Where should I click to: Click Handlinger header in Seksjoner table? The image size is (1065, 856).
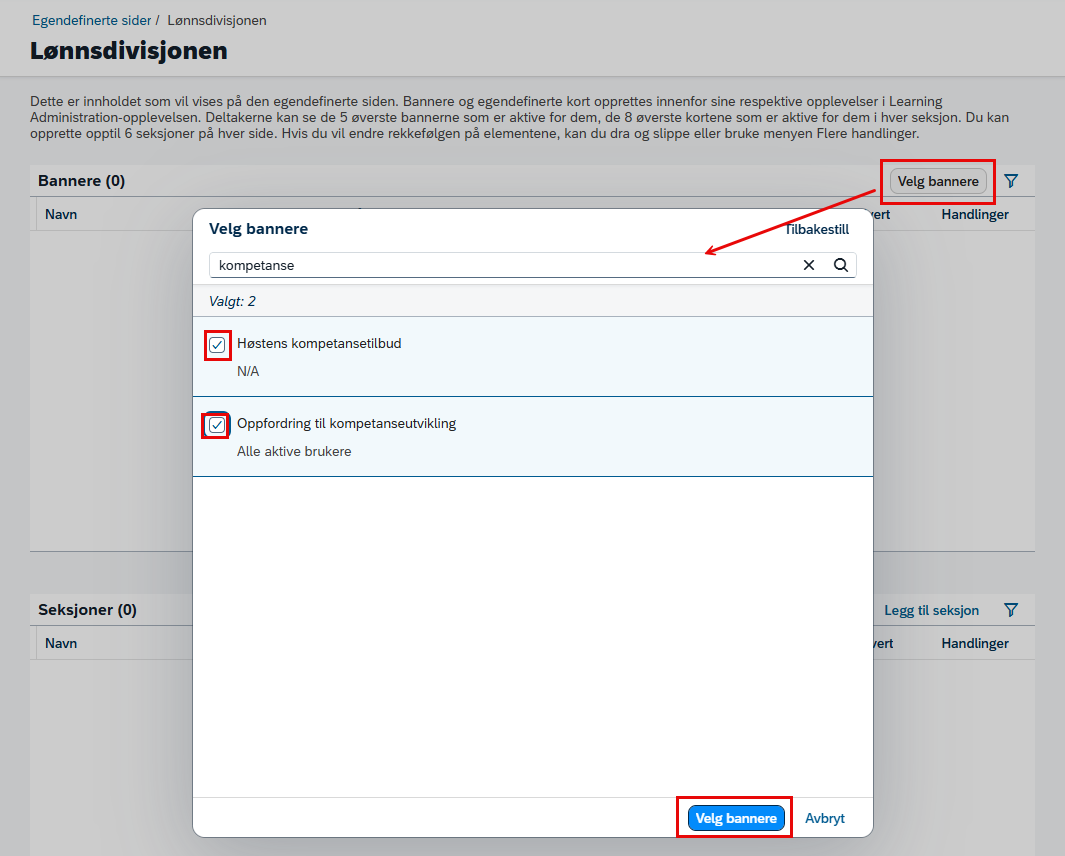coord(975,643)
